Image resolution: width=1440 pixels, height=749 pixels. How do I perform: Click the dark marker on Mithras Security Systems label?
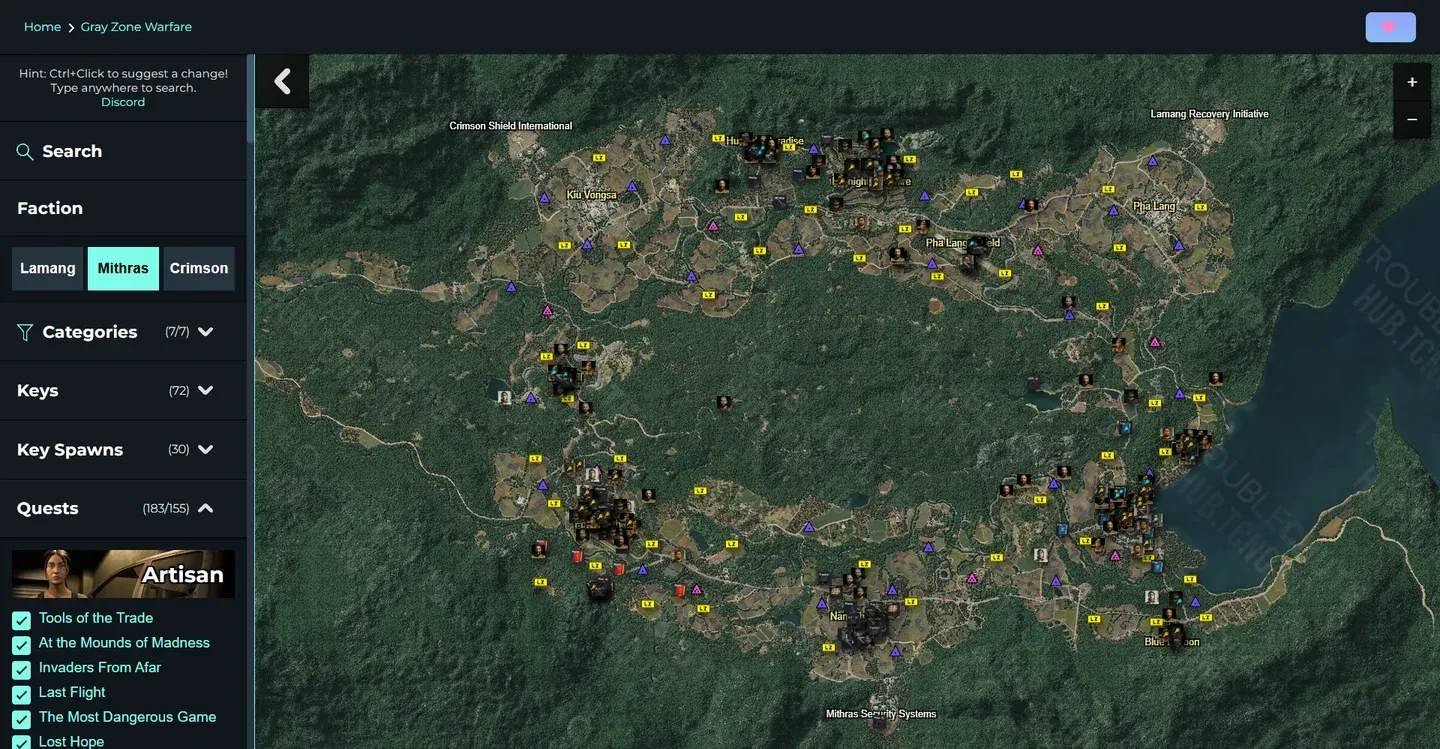click(878, 720)
